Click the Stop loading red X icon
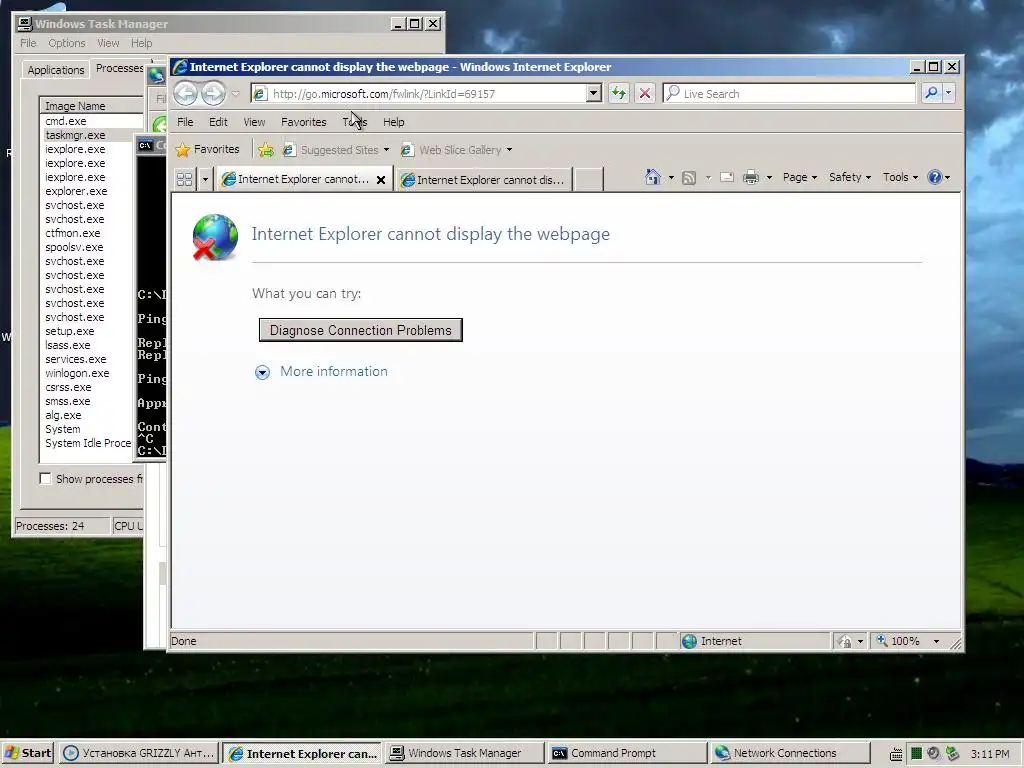Screen dimensions: 1024x768 point(645,93)
